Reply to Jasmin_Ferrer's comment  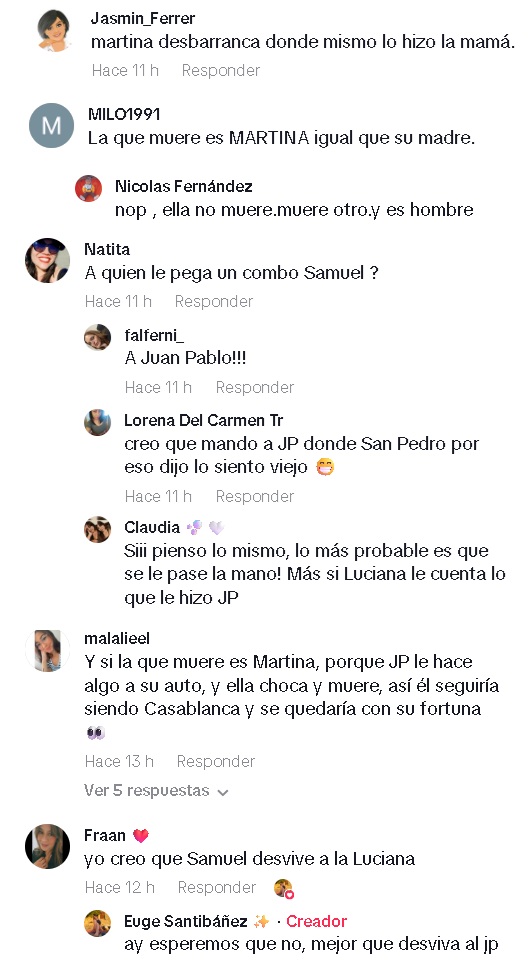pyautogui.click(x=221, y=71)
